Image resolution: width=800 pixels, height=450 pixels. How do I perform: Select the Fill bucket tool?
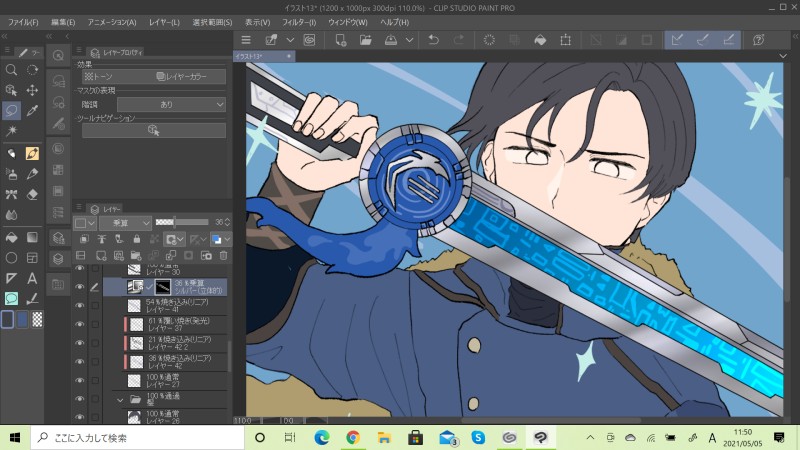11,237
